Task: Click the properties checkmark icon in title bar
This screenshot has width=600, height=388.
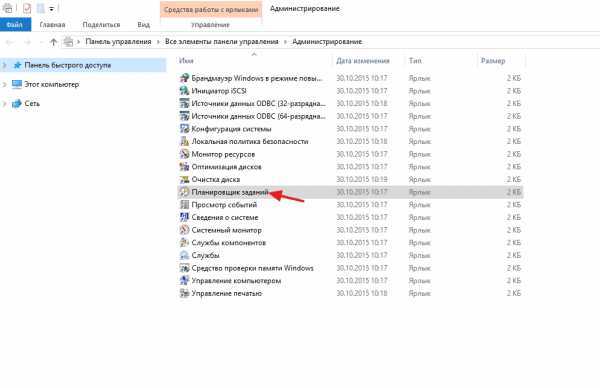Action: (27, 8)
